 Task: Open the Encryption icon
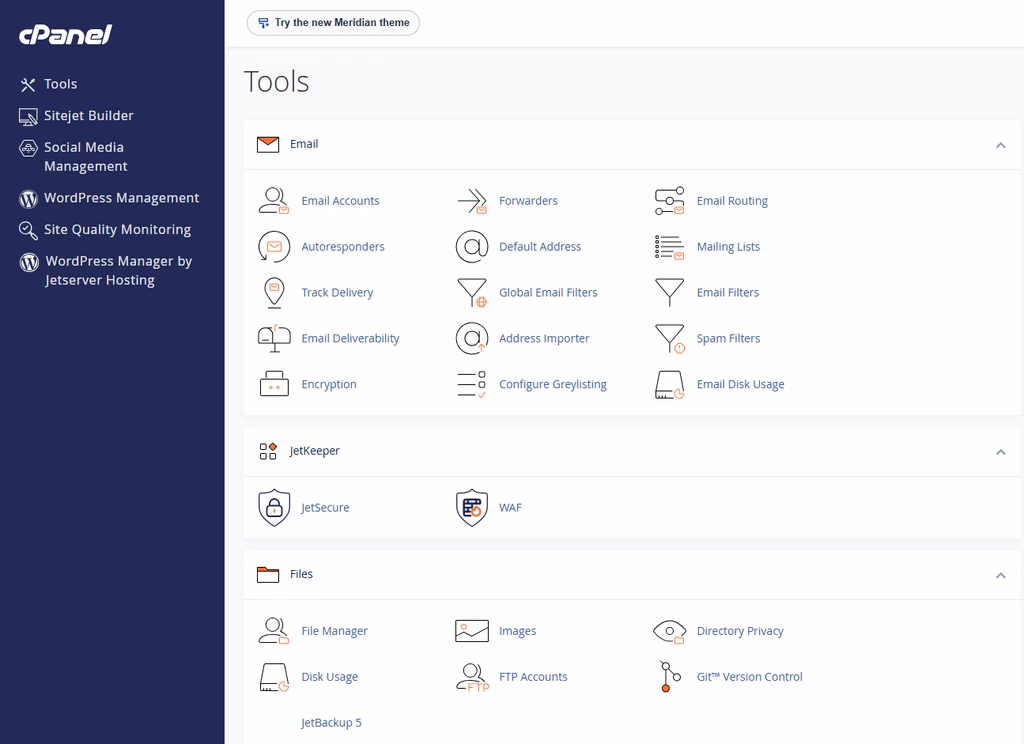274,384
